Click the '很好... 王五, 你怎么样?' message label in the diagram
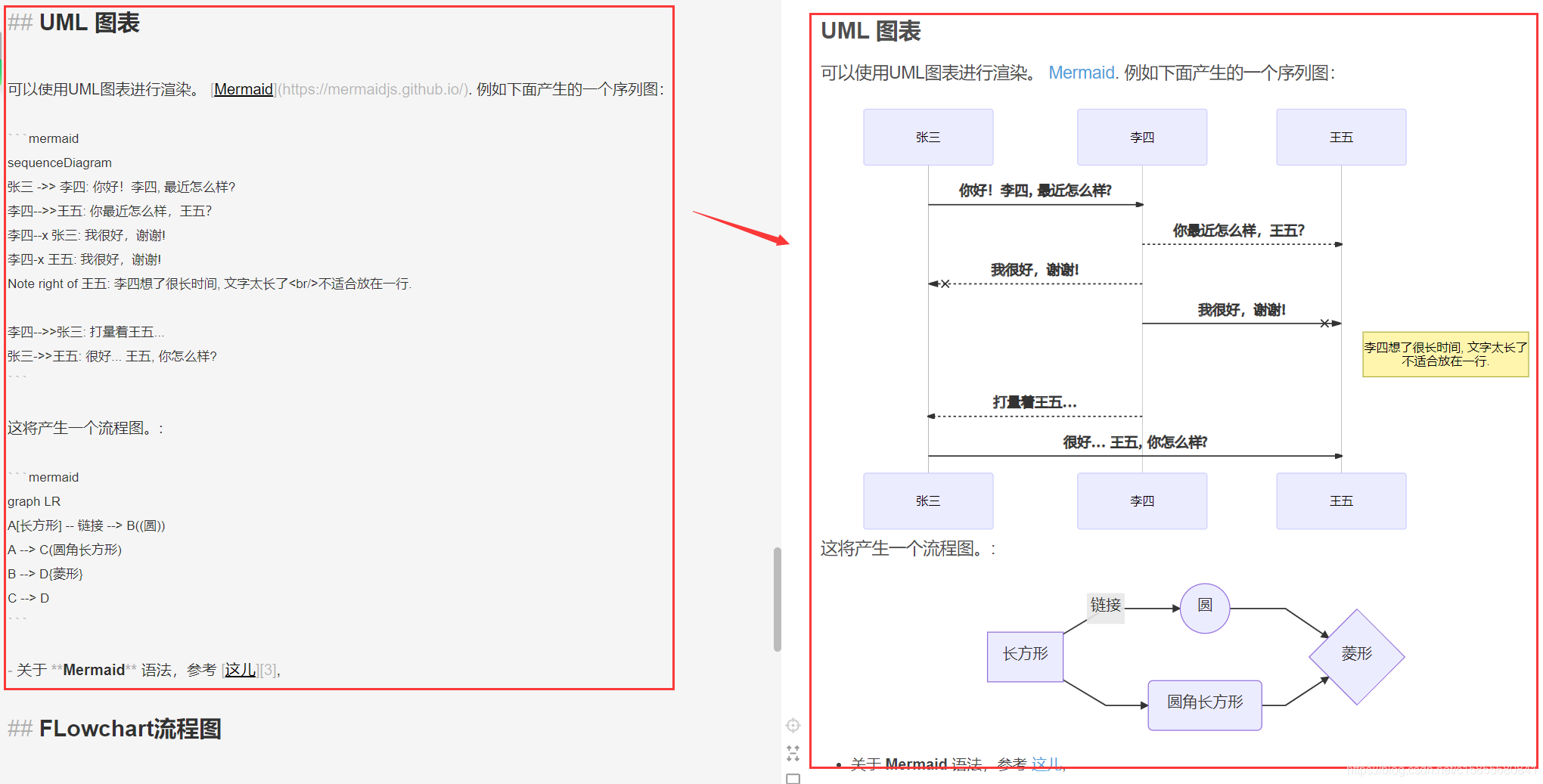The width and height of the screenshot is (1543, 784). tap(1135, 442)
